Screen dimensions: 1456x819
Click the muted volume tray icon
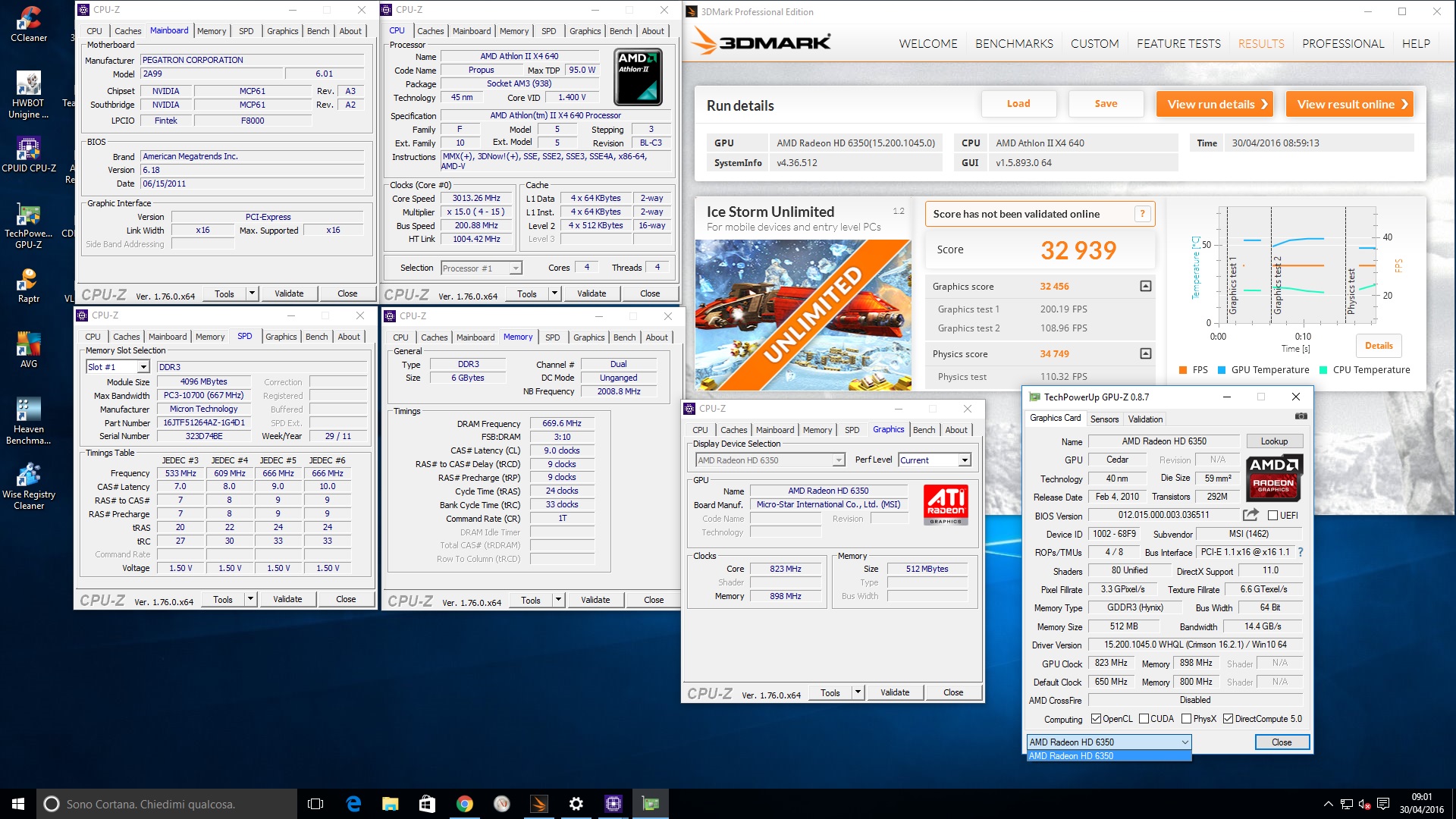coord(1364,804)
